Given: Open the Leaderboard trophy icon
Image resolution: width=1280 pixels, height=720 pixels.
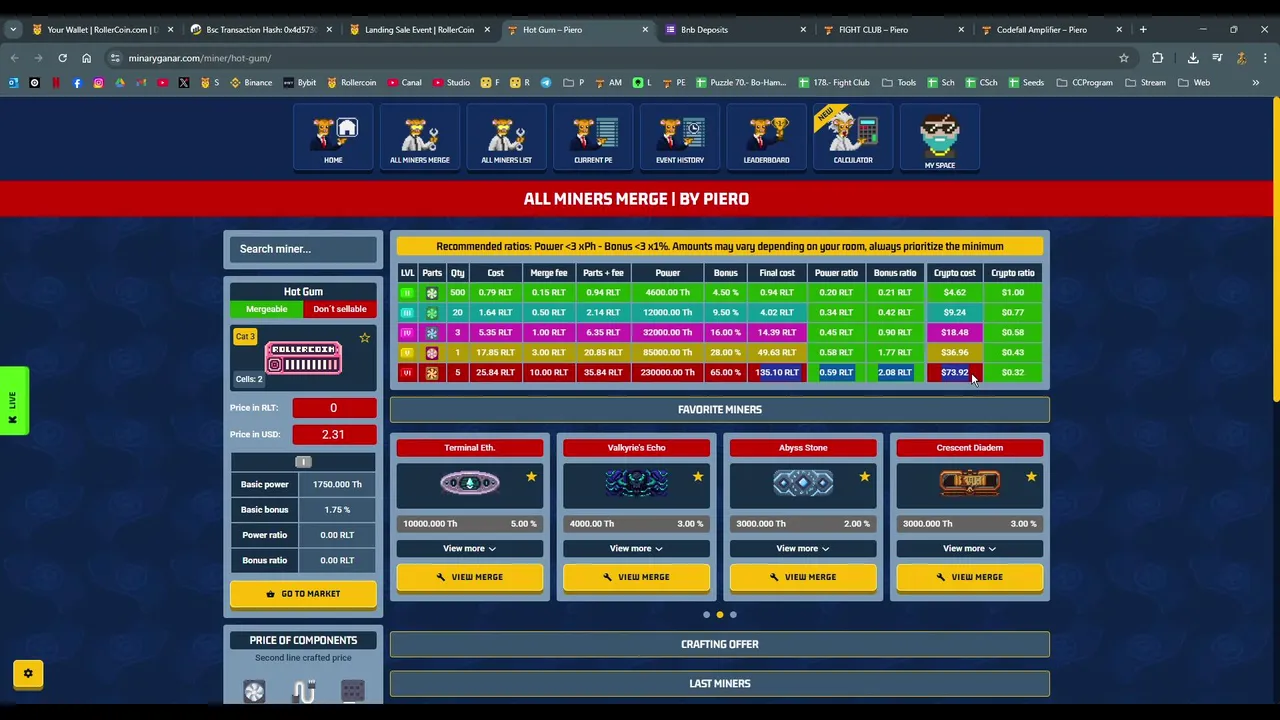Looking at the screenshot, I should 766,138.
